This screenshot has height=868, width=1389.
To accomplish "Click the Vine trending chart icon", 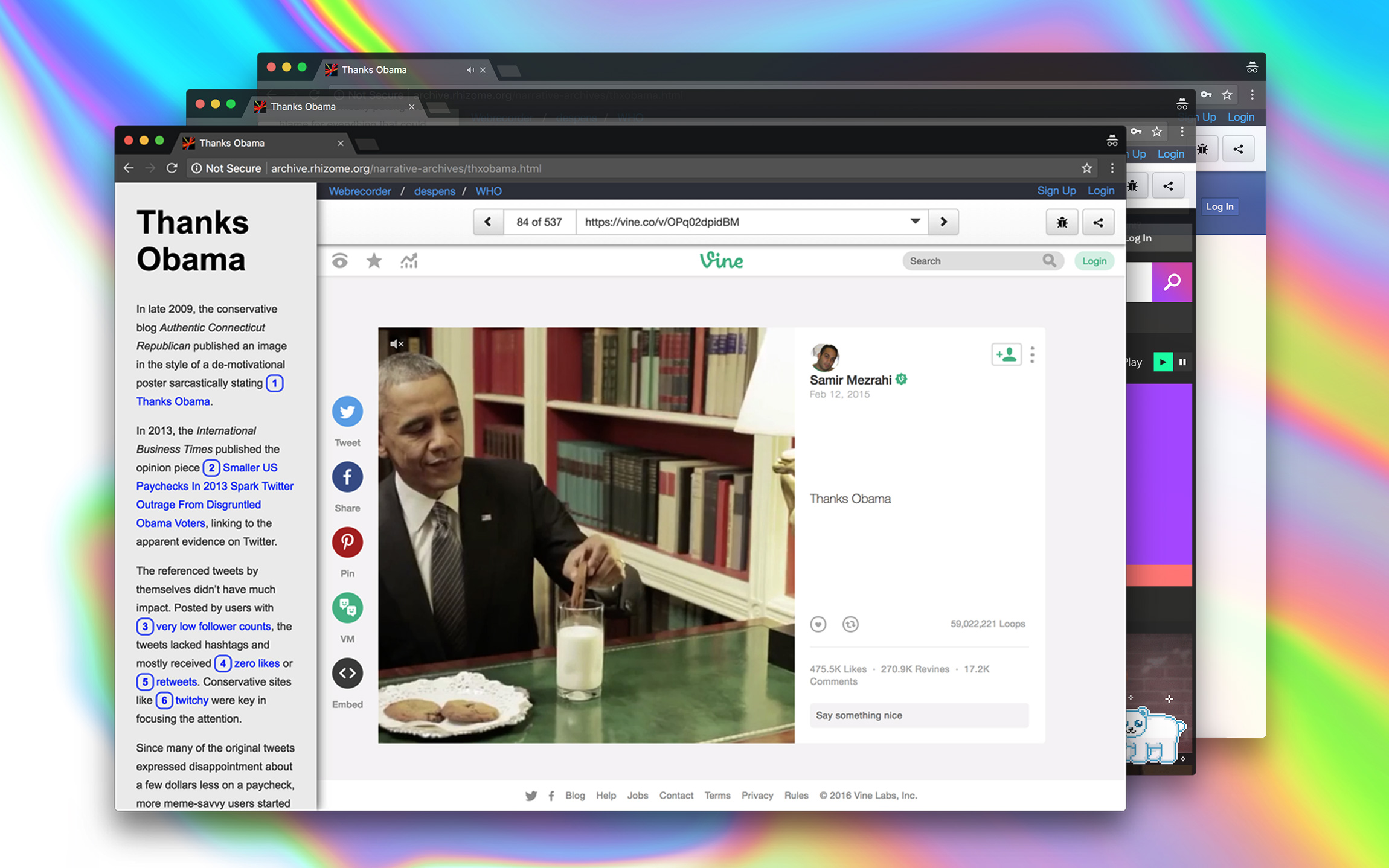I will click(x=409, y=261).
